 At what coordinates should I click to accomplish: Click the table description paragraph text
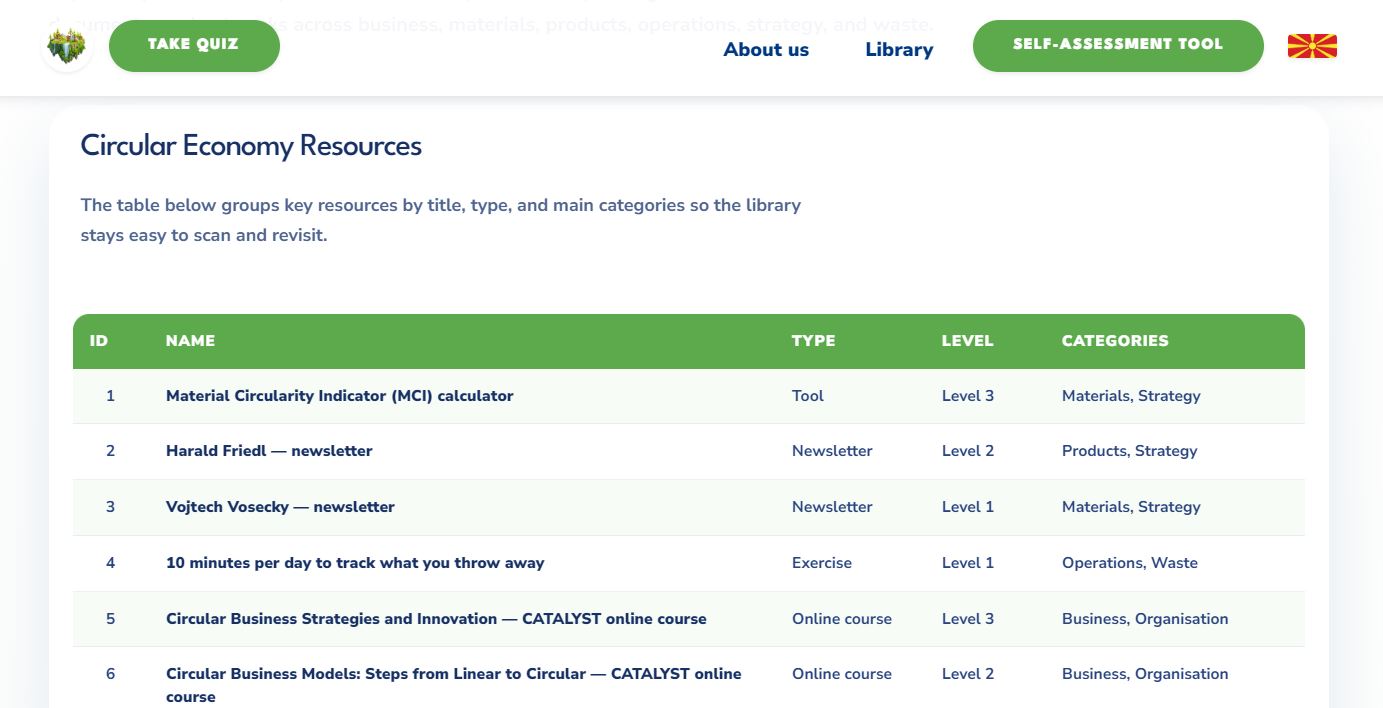coord(441,221)
